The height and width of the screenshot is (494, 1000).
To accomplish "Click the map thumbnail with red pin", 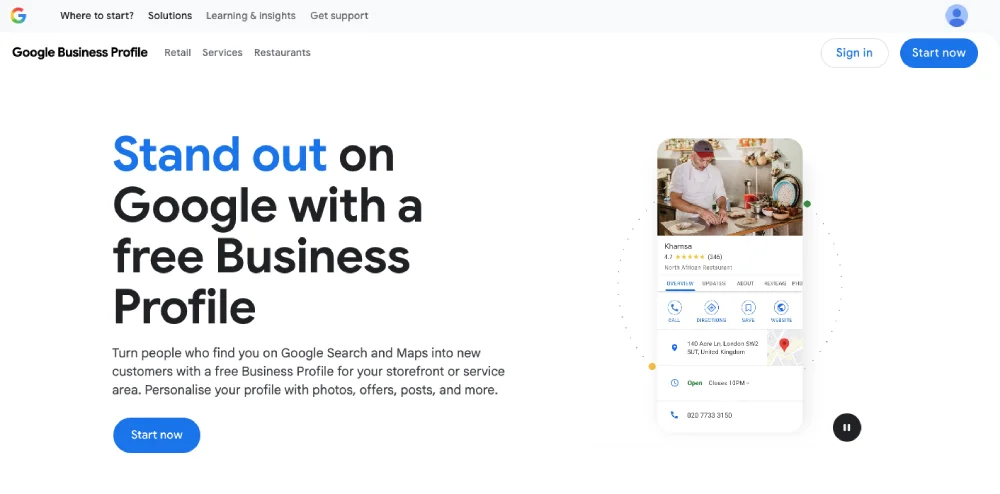I will click(784, 347).
